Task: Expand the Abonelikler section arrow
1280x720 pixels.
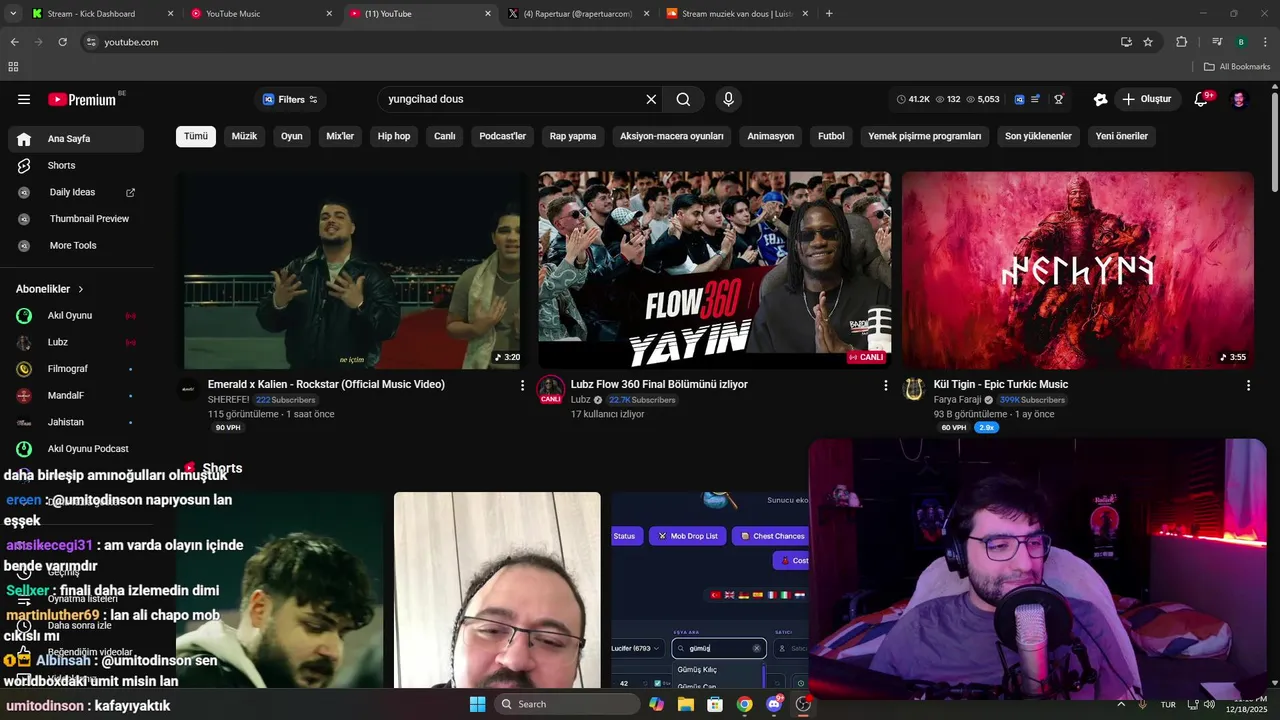Action: point(81,289)
